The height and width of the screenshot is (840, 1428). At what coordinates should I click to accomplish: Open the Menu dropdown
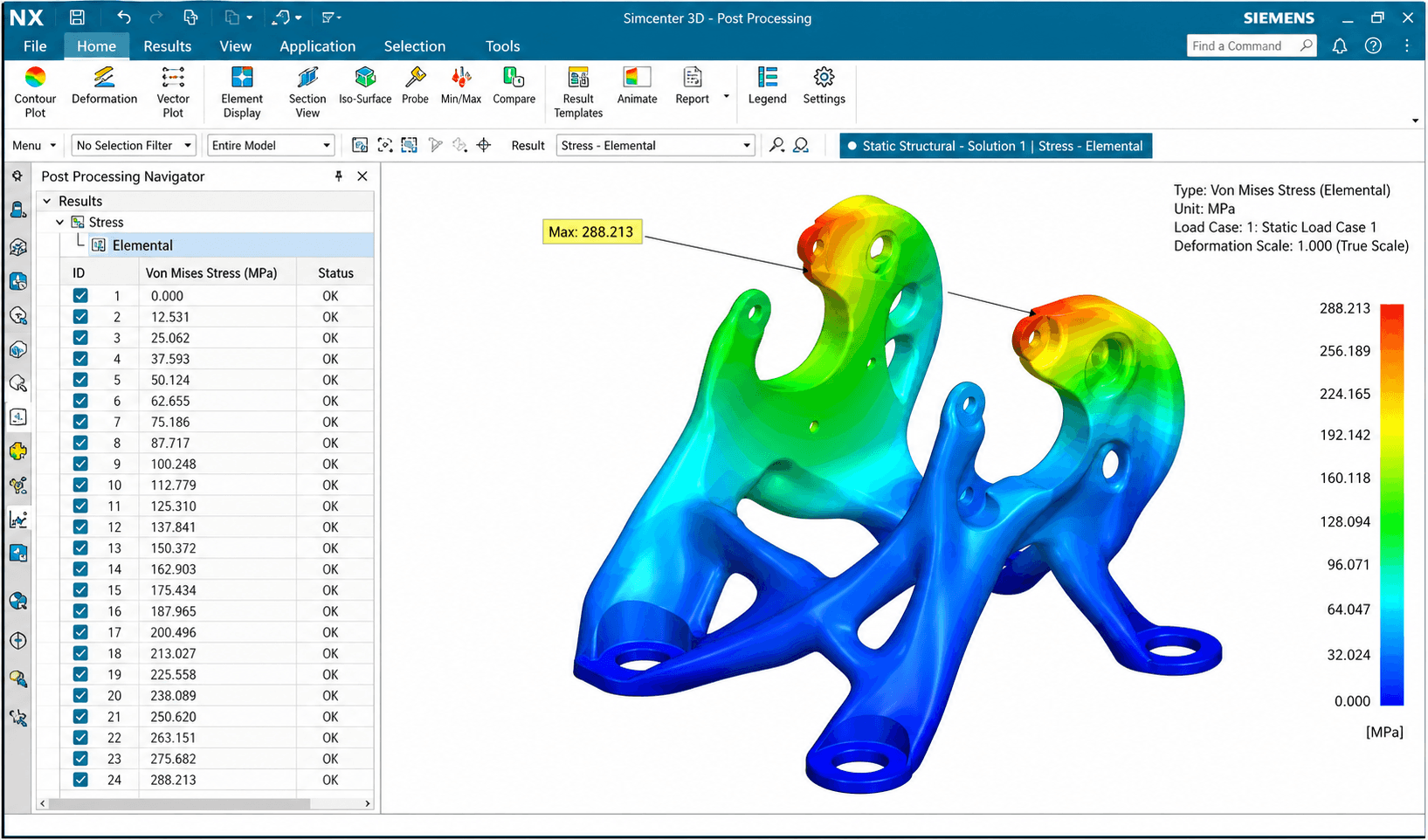[x=34, y=146]
